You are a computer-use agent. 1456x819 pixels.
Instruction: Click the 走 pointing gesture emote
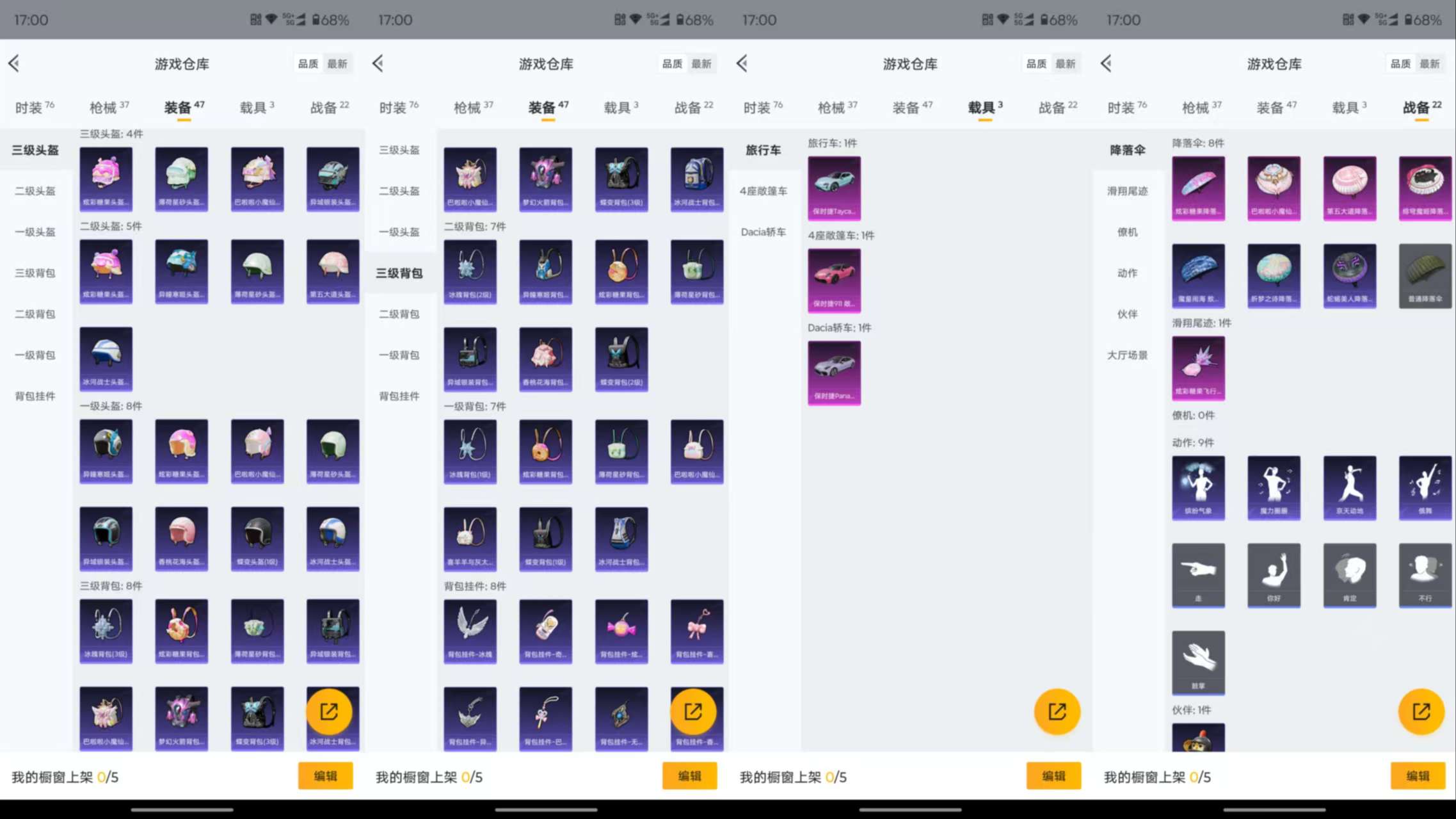[x=1198, y=575]
